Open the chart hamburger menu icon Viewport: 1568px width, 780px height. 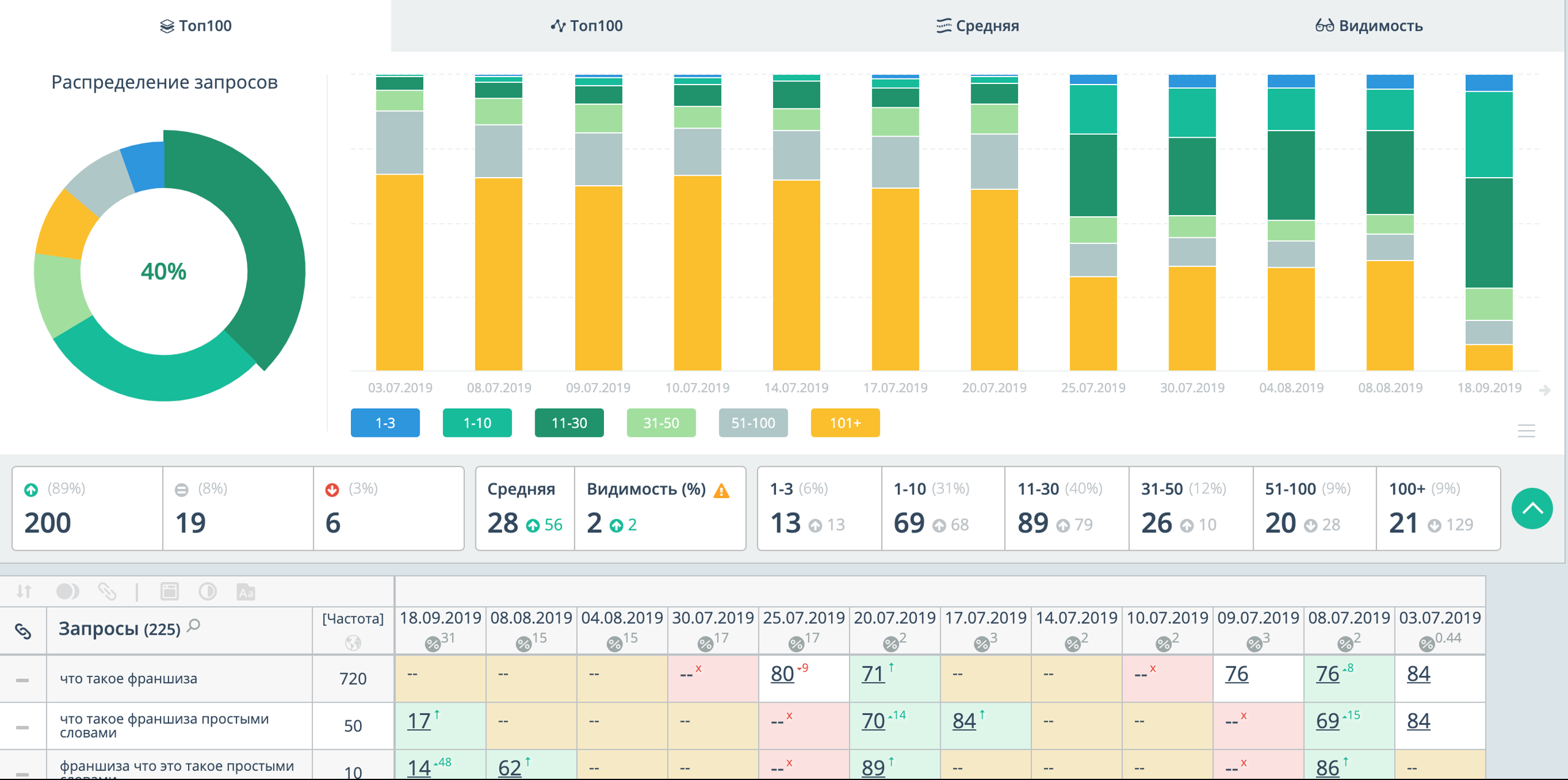click(1526, 431)
